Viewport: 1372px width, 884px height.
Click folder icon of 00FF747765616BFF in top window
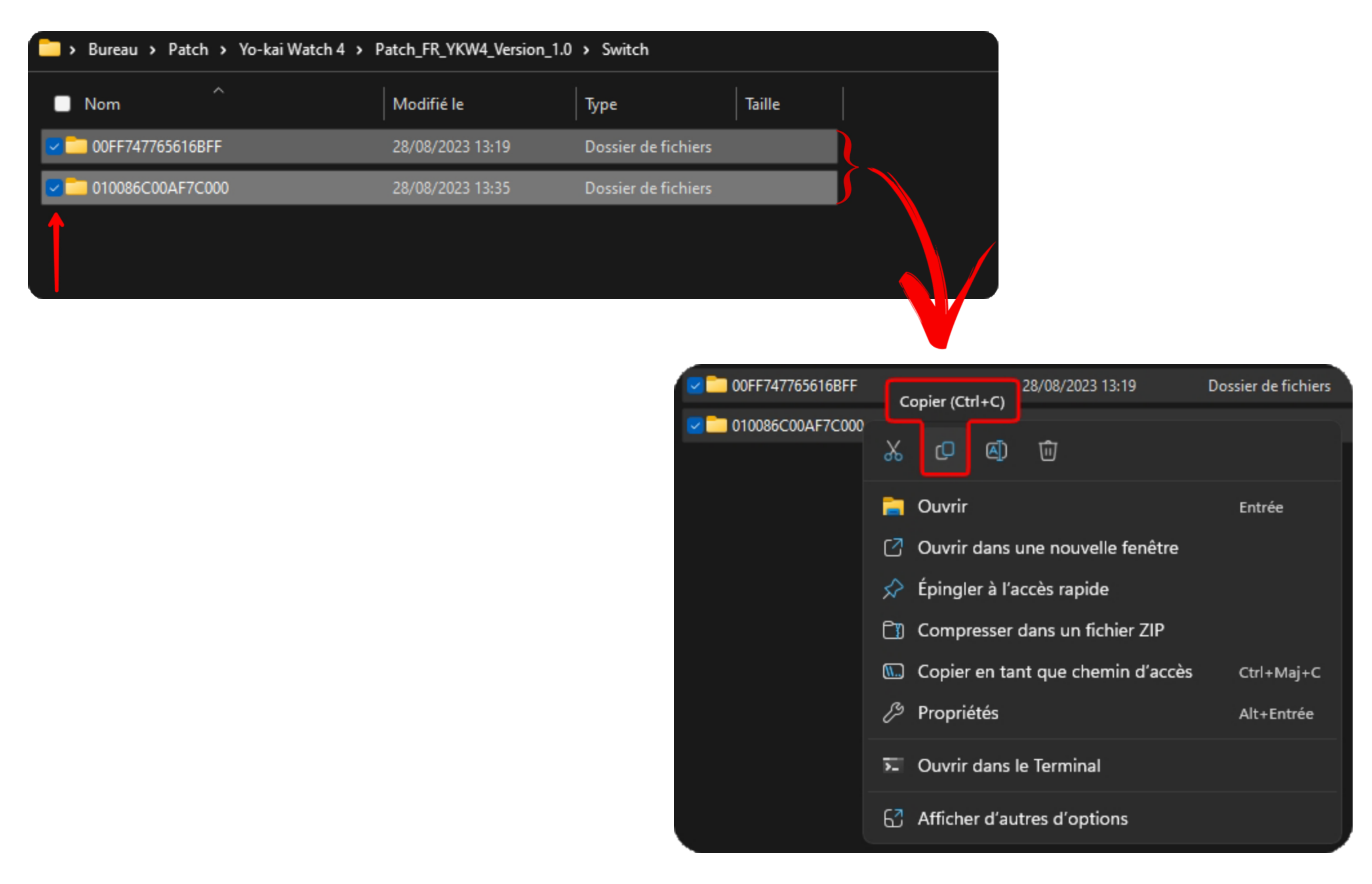[x=76, y=146]
